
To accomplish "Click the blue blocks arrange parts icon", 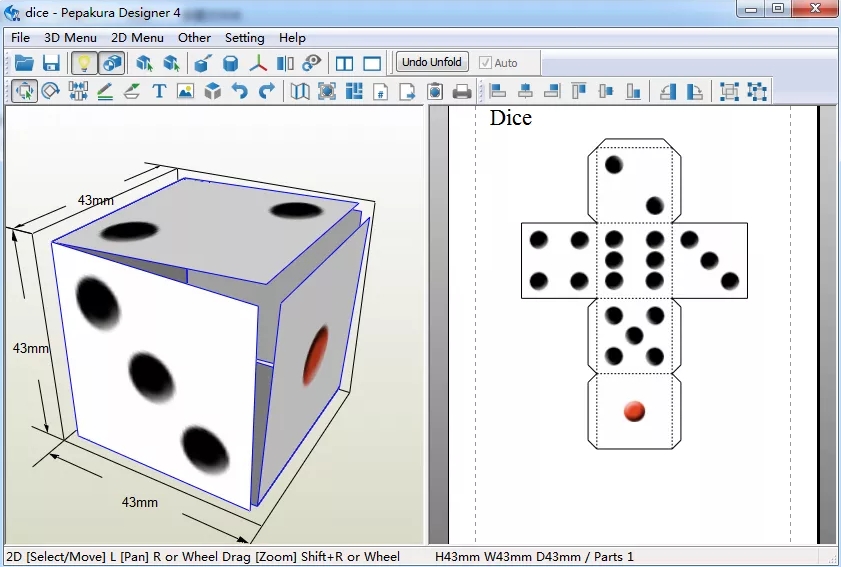I will coord(354,91).
